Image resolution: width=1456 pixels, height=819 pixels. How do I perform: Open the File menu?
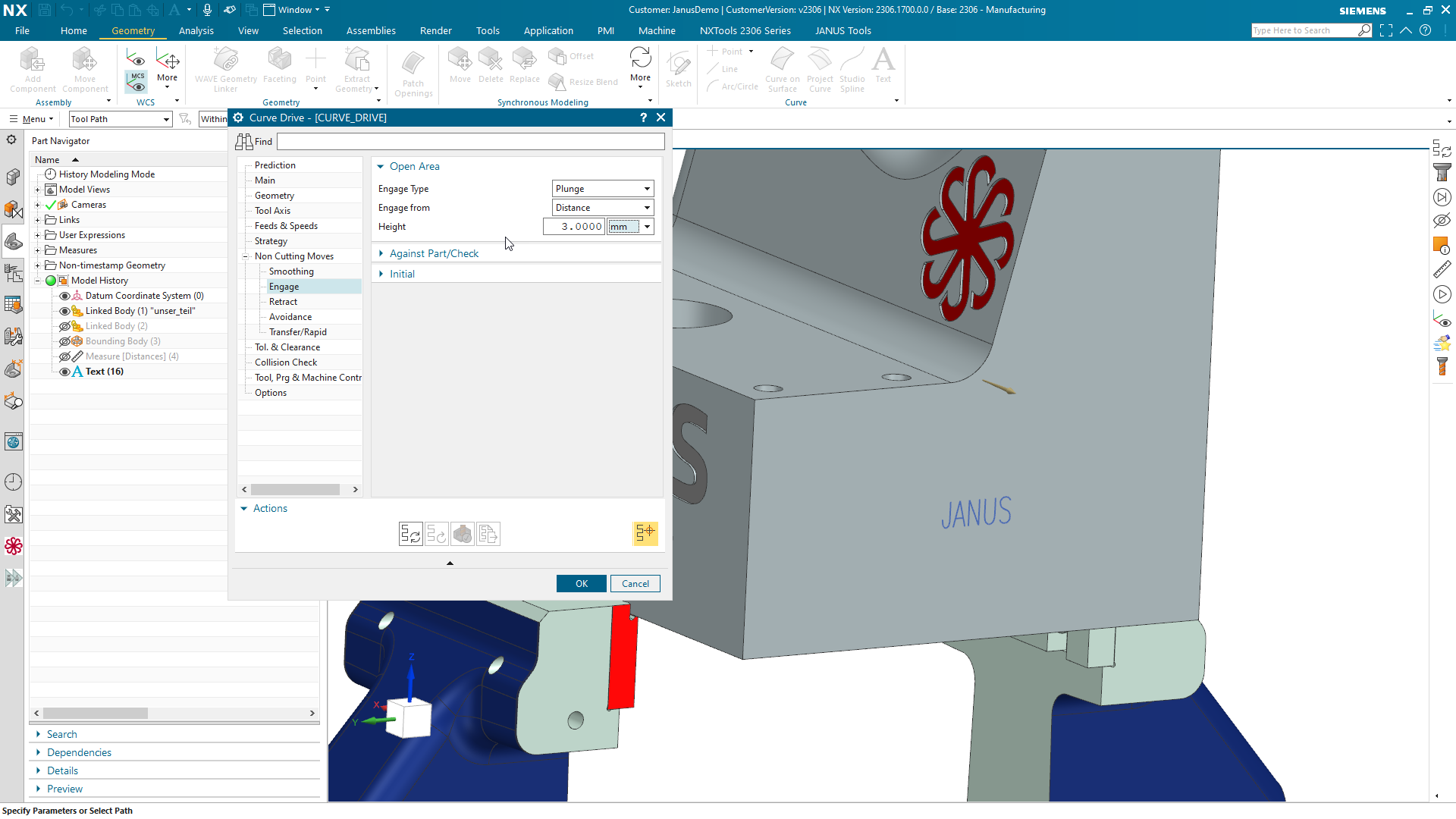coord(22,30)
